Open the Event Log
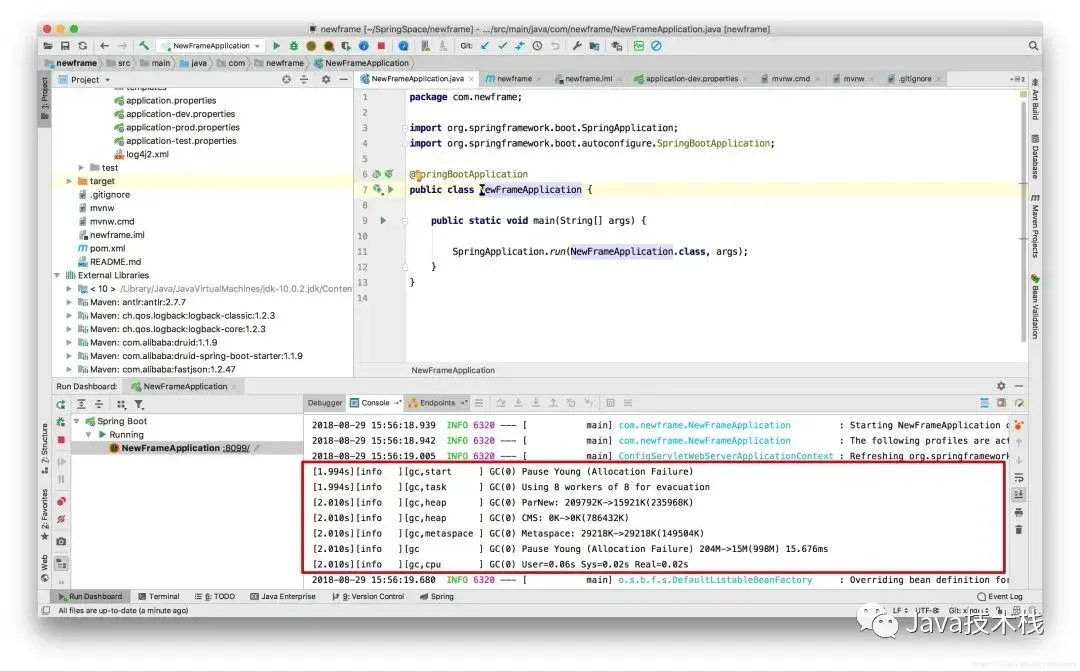This screenshot has width=1080, height=671. point(999,597)
